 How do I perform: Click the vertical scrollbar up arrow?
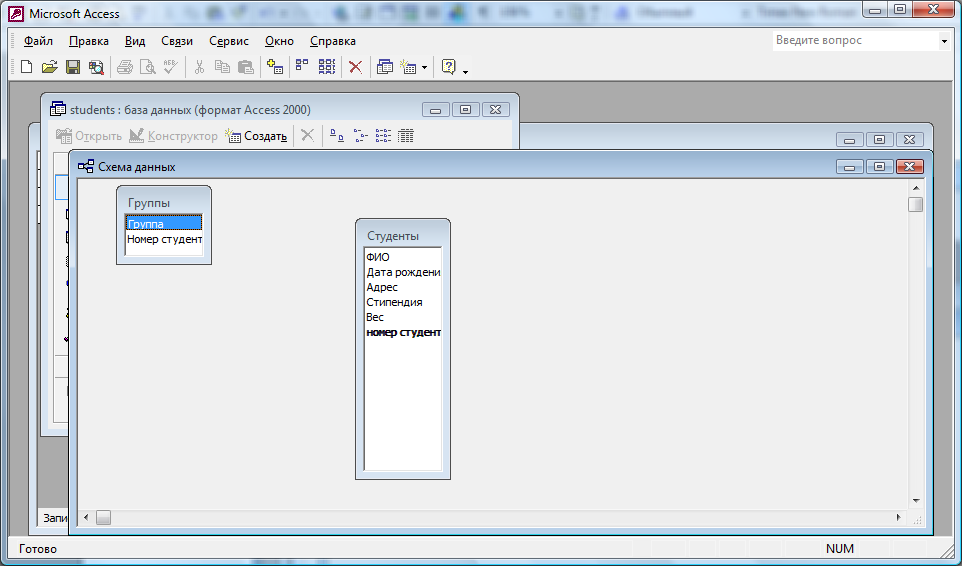pyautogui.click(x=916, y=188)
